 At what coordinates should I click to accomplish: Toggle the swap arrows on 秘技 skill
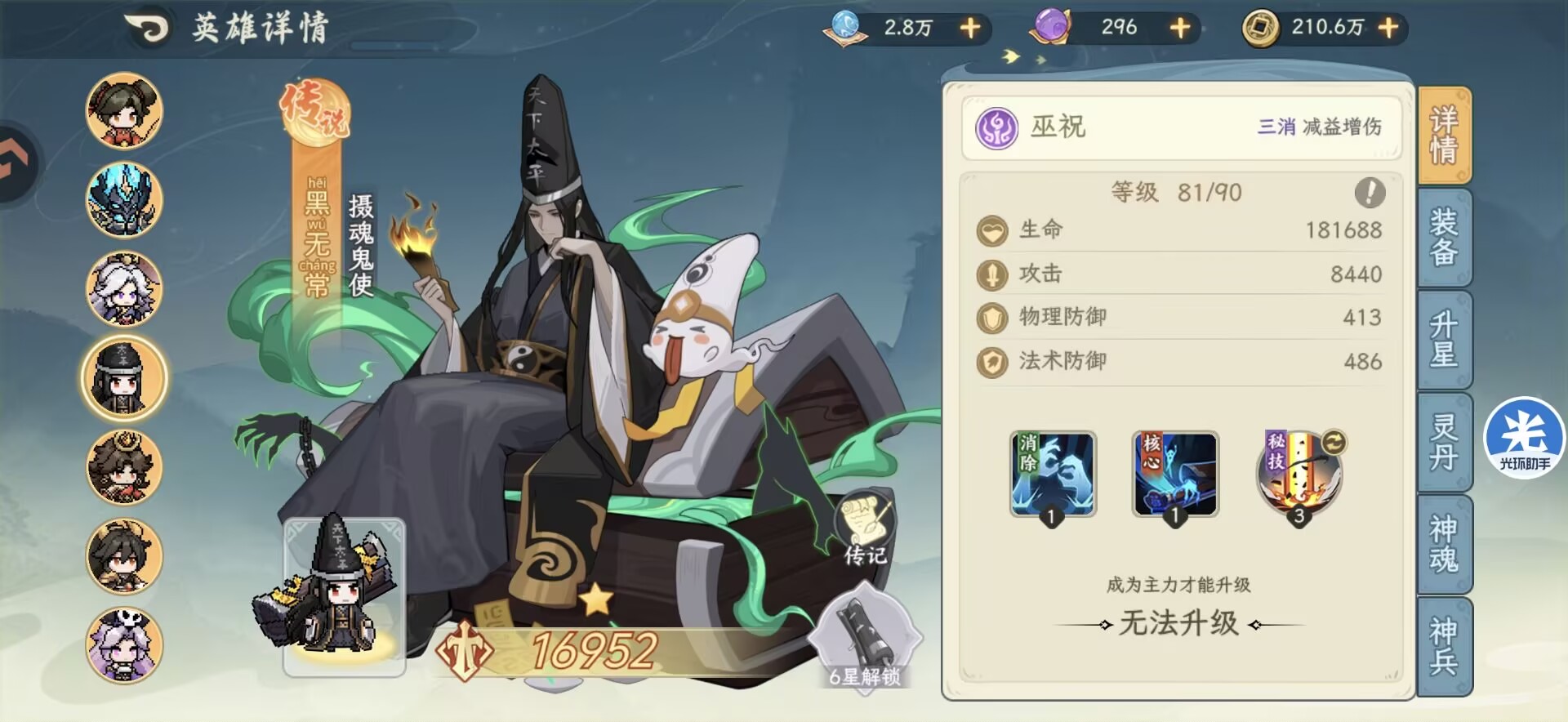1333,442
